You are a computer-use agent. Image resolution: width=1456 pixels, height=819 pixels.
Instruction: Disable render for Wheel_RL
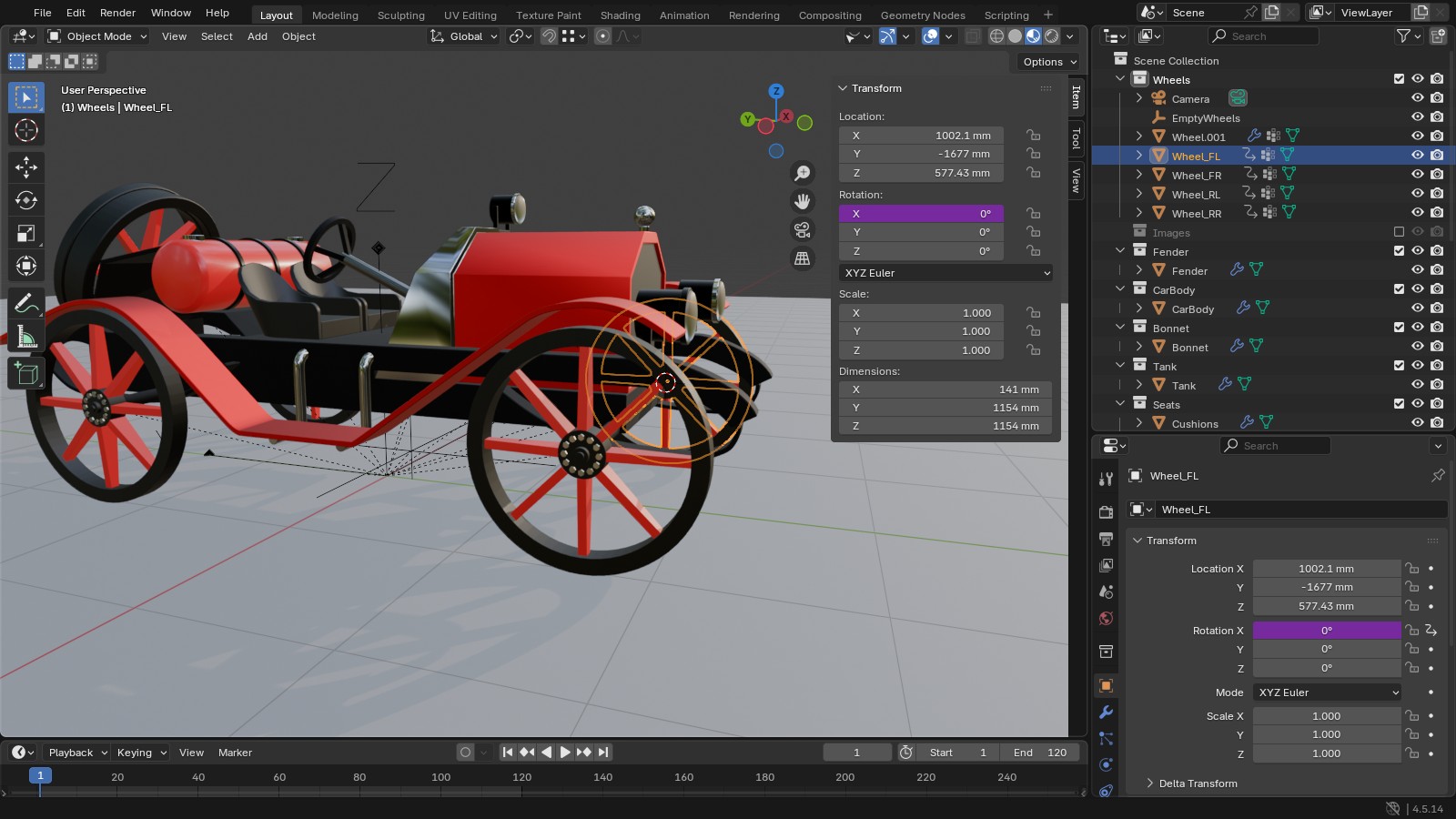pos(1437,194)
